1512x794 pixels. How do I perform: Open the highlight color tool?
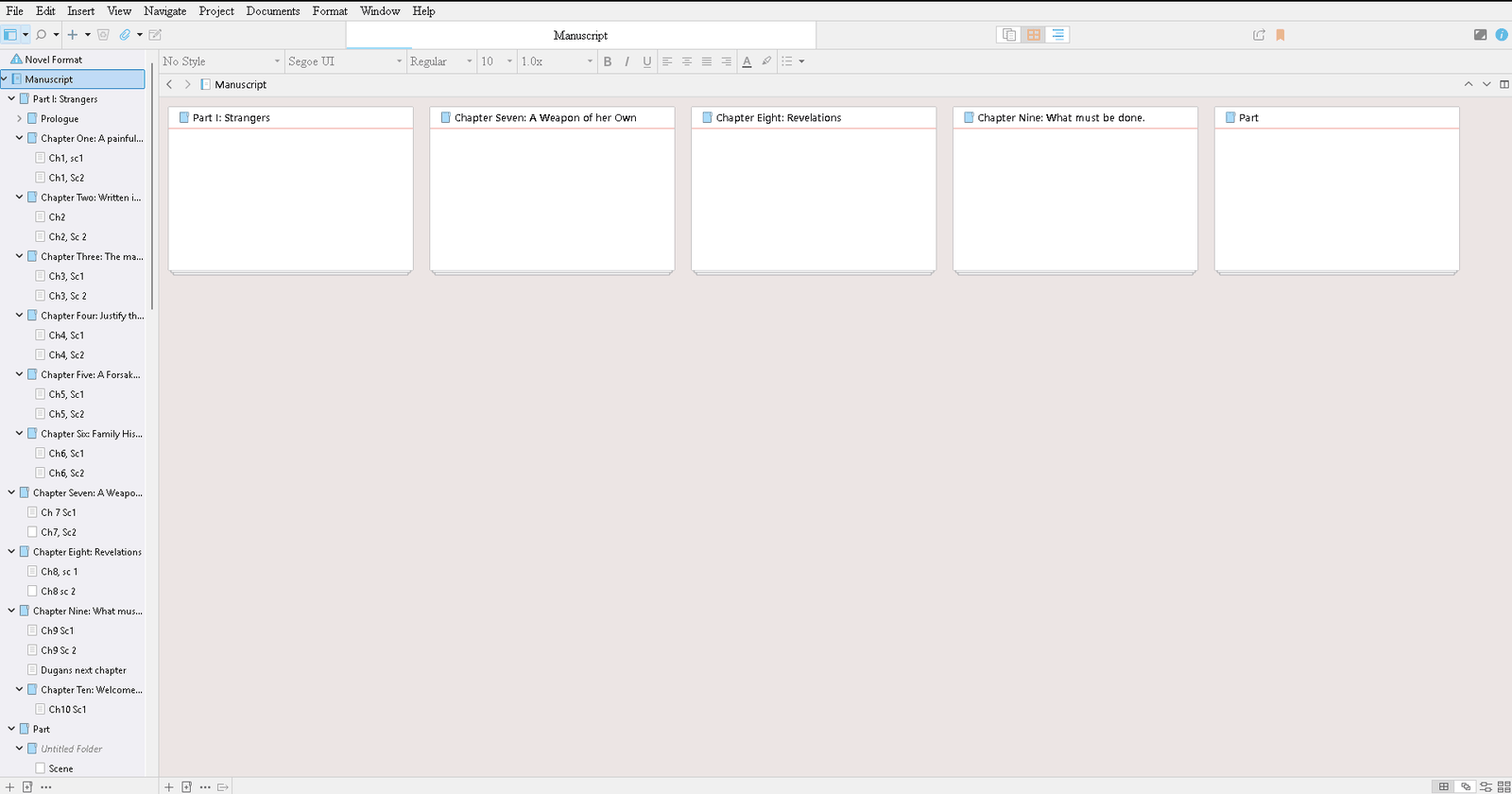[x=766, y=61]
